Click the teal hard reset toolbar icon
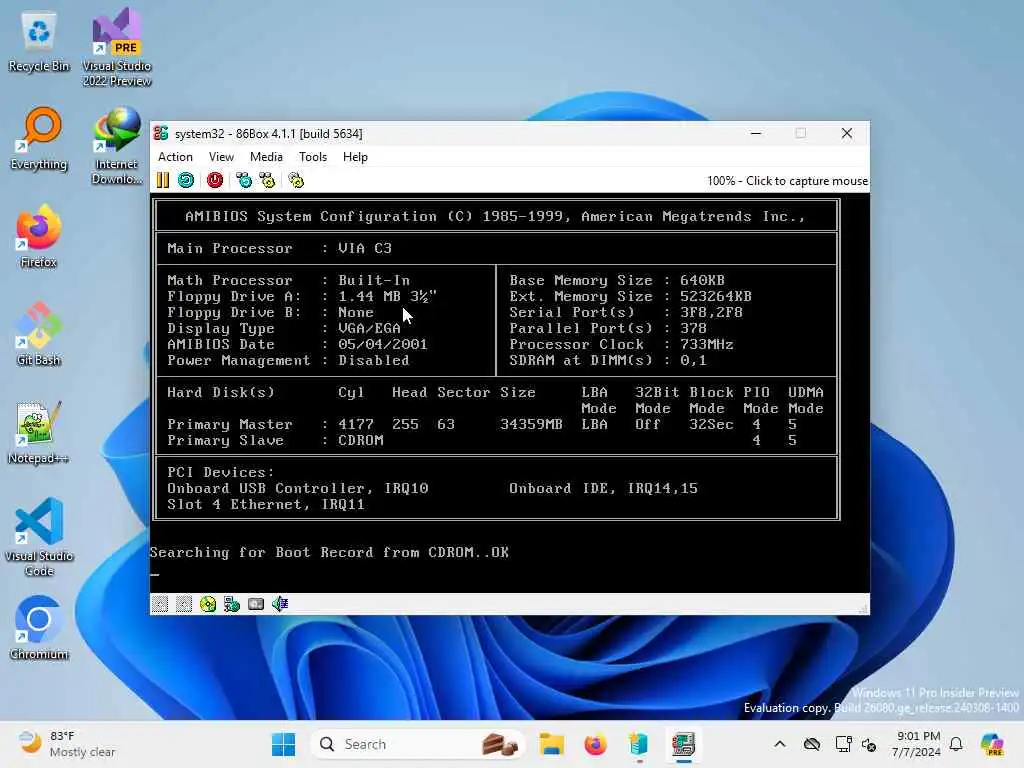The image size is (1024, 768). click(x=186, y=180)
